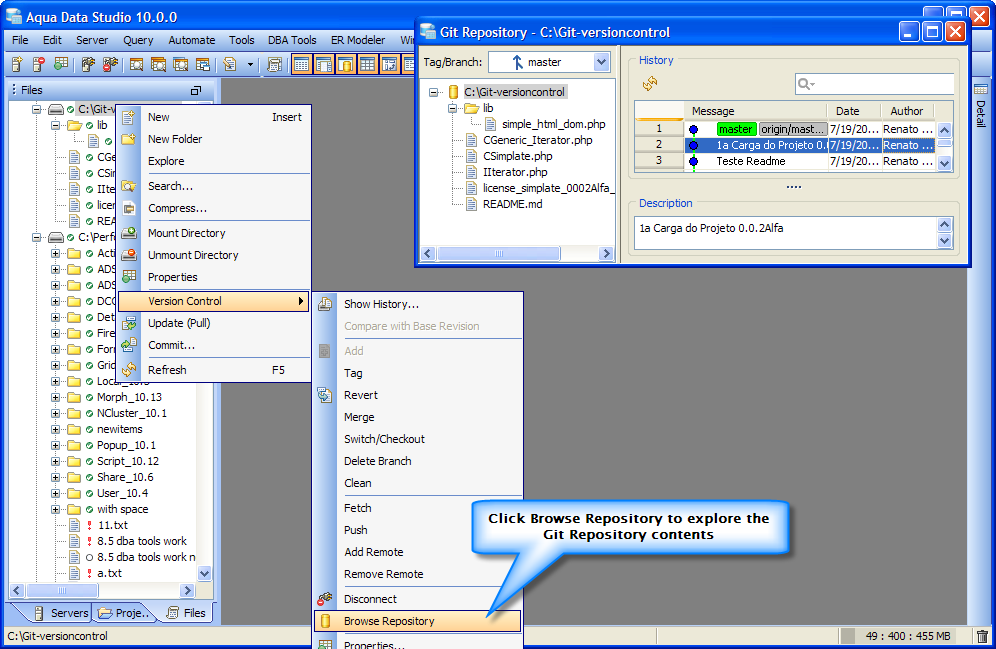Choose Push in the Version Control submenu
The height and width of the screenshot is (649, 996).
click(x=418, y=530)
